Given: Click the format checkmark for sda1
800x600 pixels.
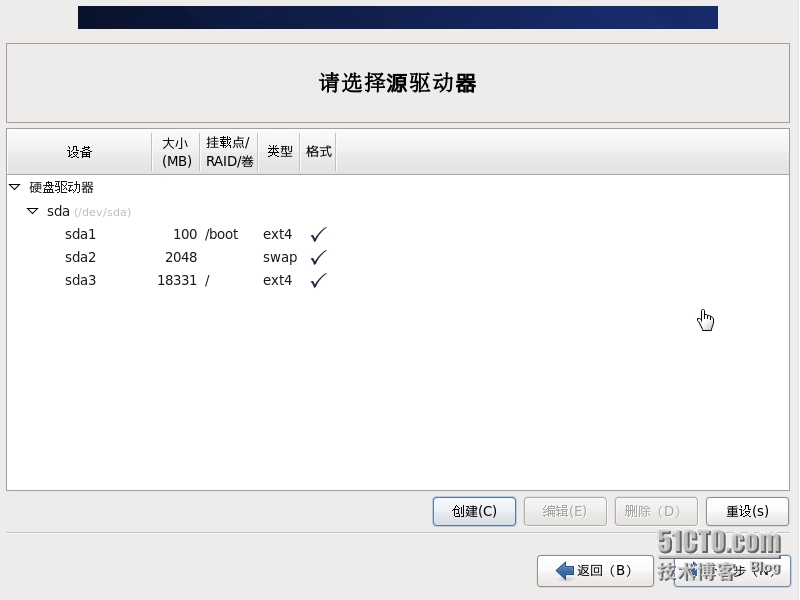Looking at the screenshot, I should click(318, 234).
